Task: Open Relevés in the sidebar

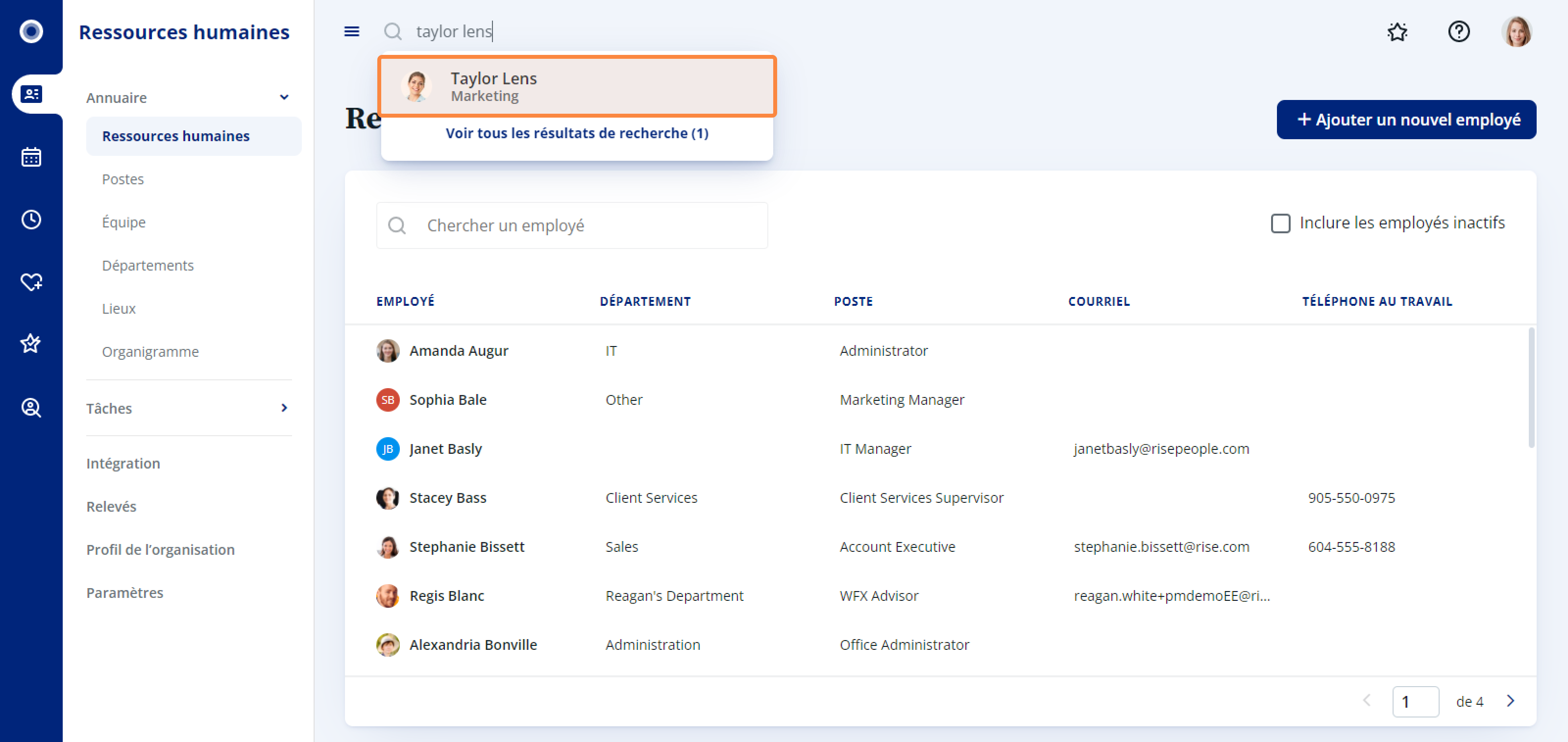Action: tap(111, 506)
